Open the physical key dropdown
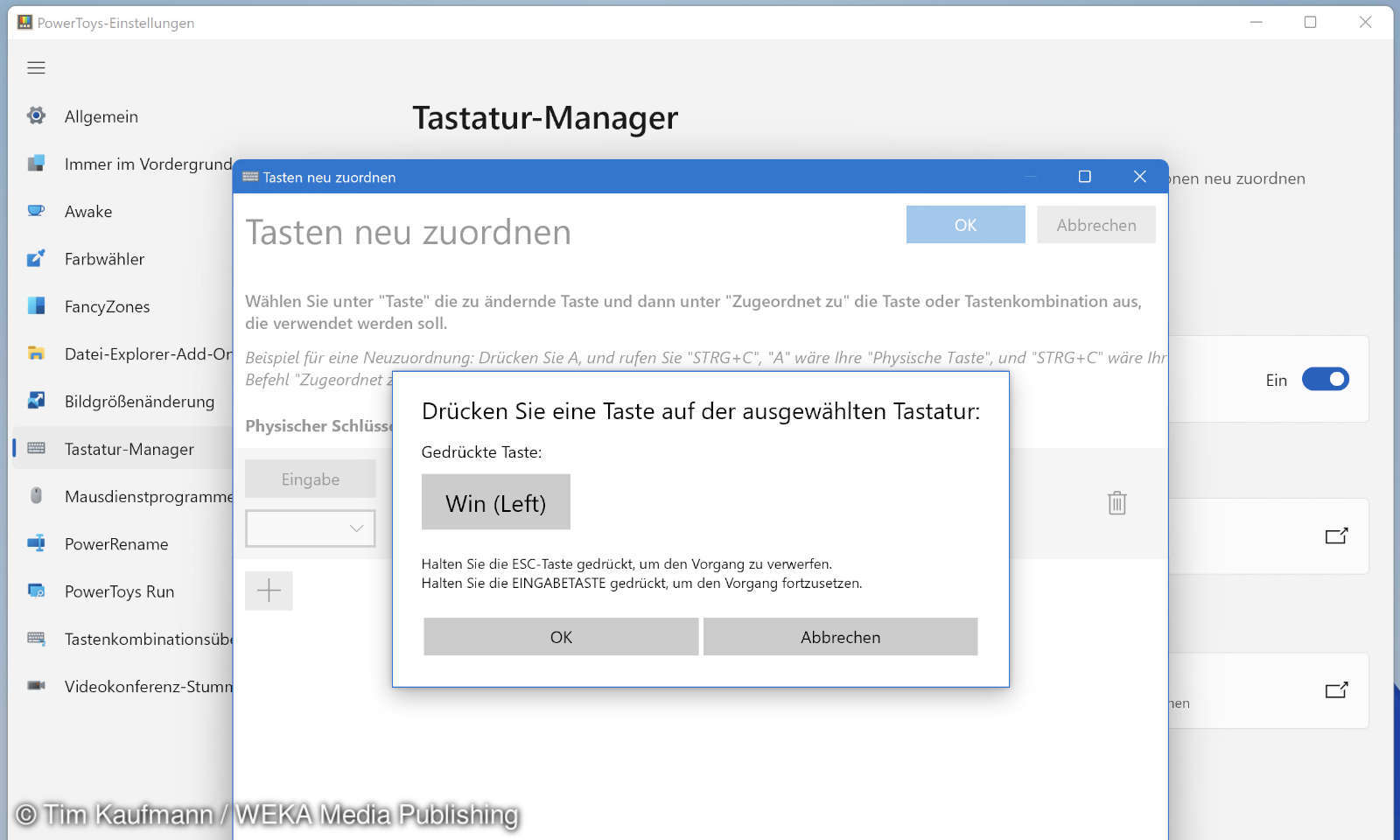 point(311,528)
